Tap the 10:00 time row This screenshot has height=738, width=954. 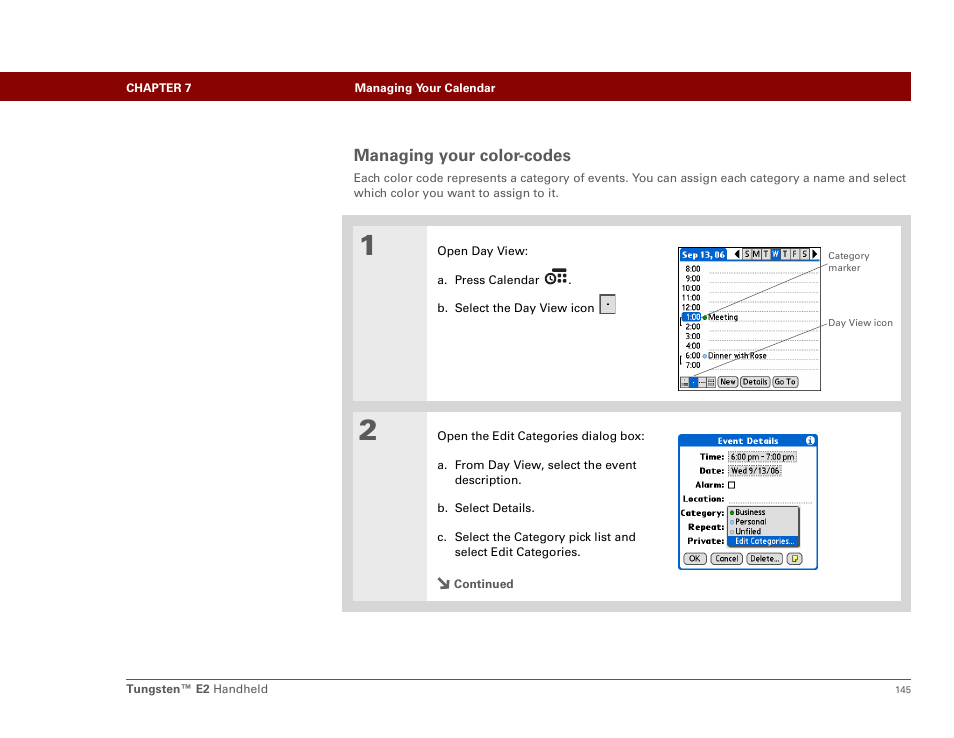[x=750, y=288]
